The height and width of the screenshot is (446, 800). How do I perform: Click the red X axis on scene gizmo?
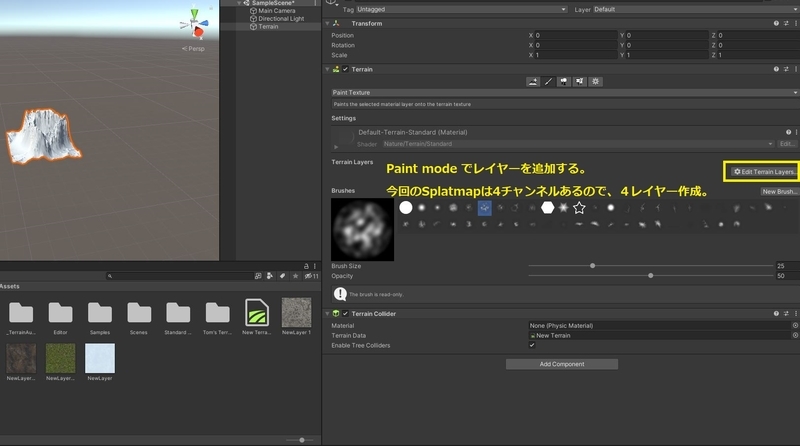click(198, 33)
